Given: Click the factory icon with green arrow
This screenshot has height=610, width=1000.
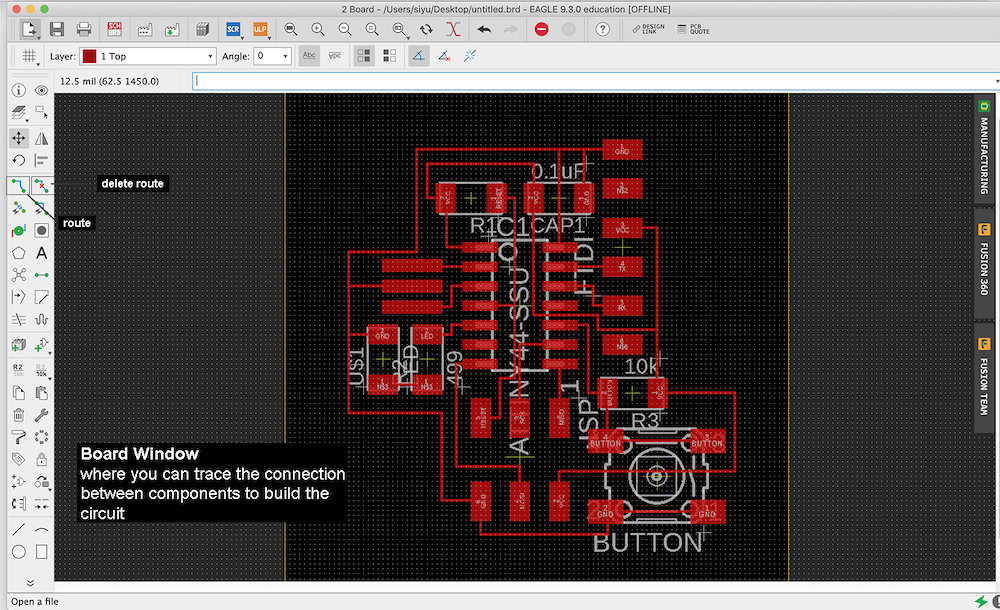Looking at the screenshot, I should point(172,29).
